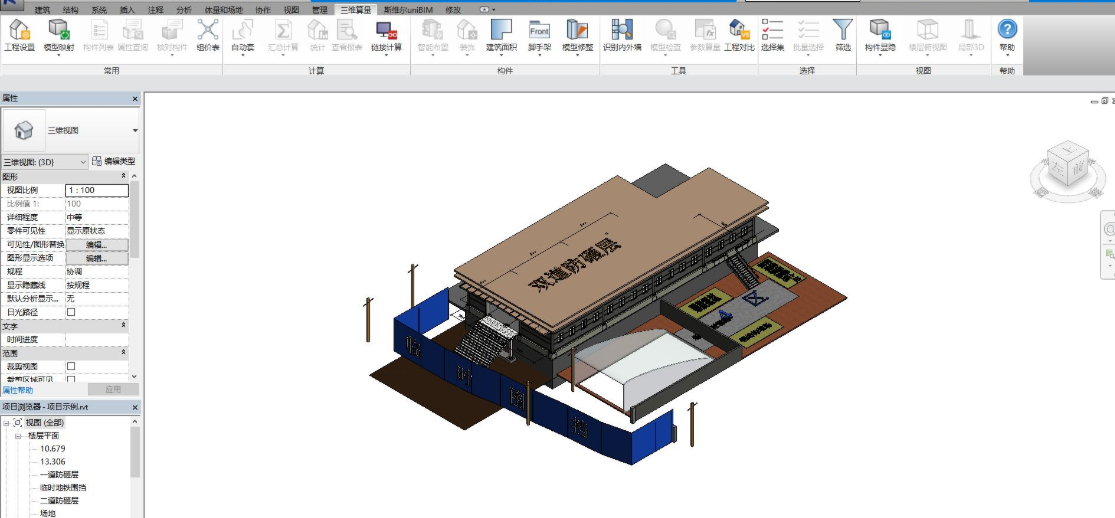Screen dimensions: 1115x518
Task: Click 编辑类型 edit type button
Action: tap(114, 162)
